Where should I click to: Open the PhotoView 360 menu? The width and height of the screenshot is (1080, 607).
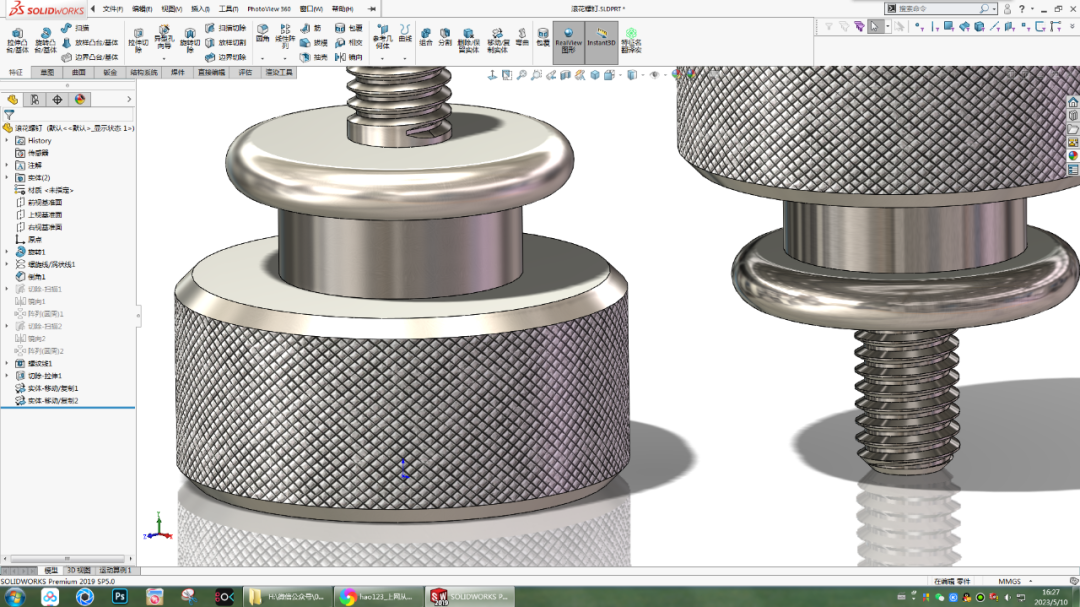click(x=269, y=9)
